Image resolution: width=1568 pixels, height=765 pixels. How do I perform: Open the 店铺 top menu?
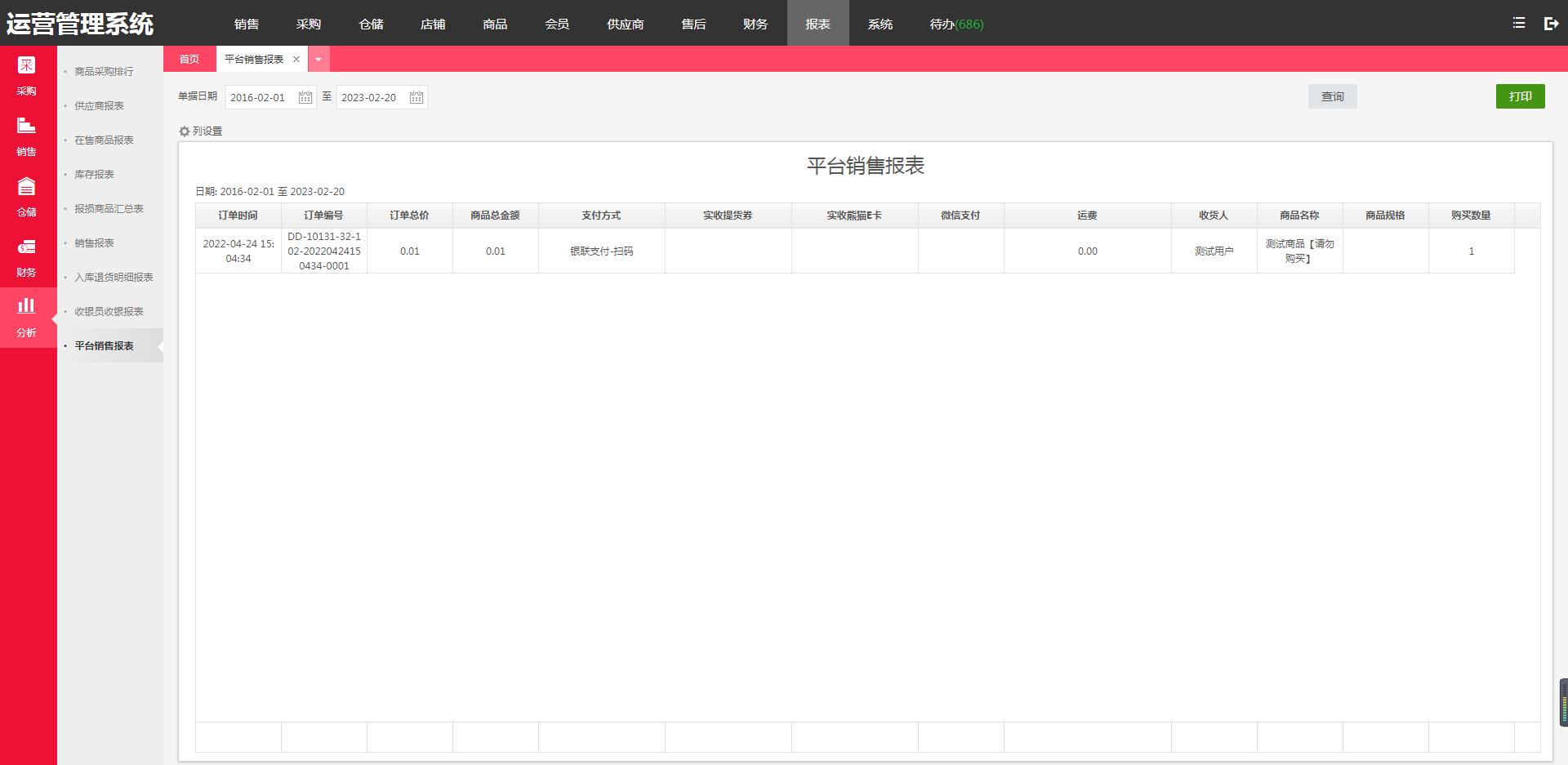coord(433,24)
